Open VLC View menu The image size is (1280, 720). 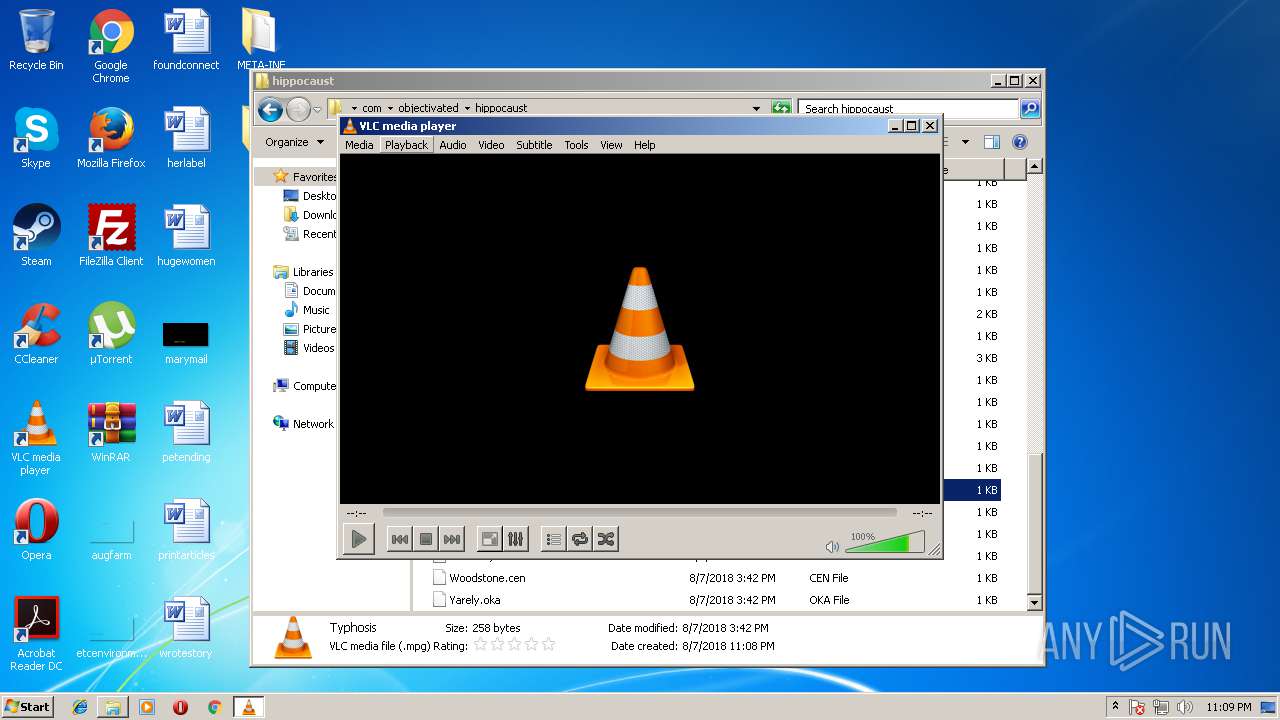(611, 145)
